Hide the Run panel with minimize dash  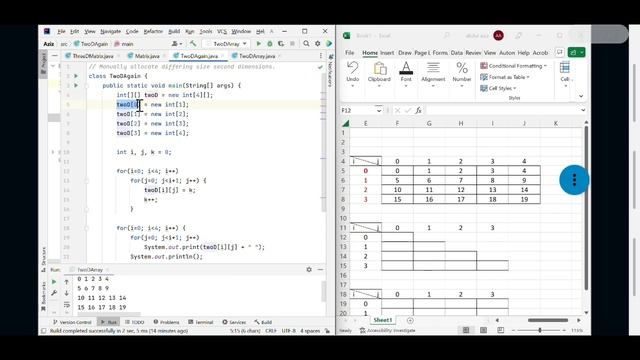click(x=320, y=269)
